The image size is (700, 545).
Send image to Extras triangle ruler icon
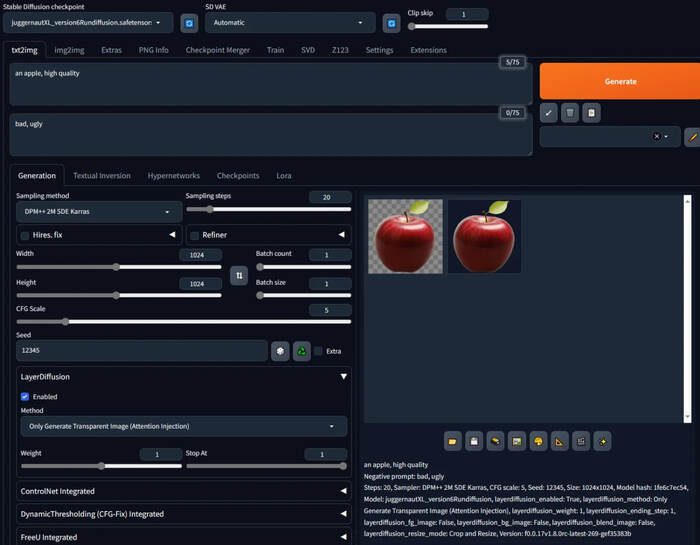pyautogui.click(x=559, y=441)
